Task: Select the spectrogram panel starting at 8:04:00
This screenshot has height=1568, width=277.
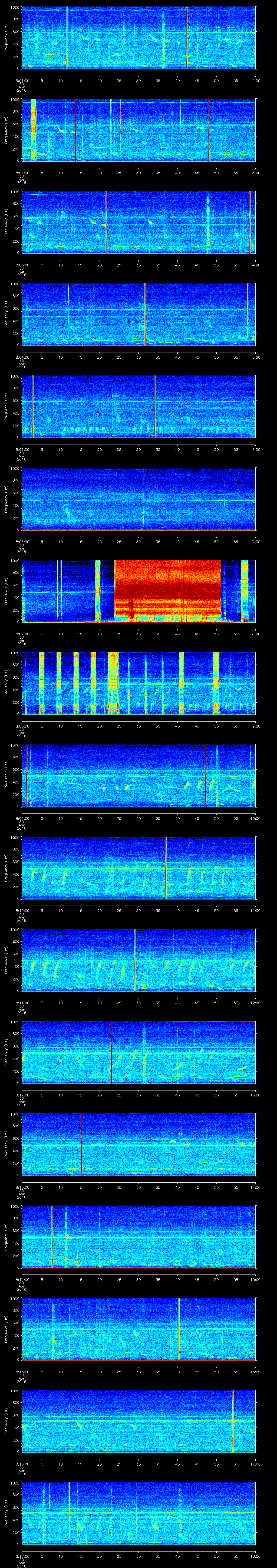Action: 139,314
